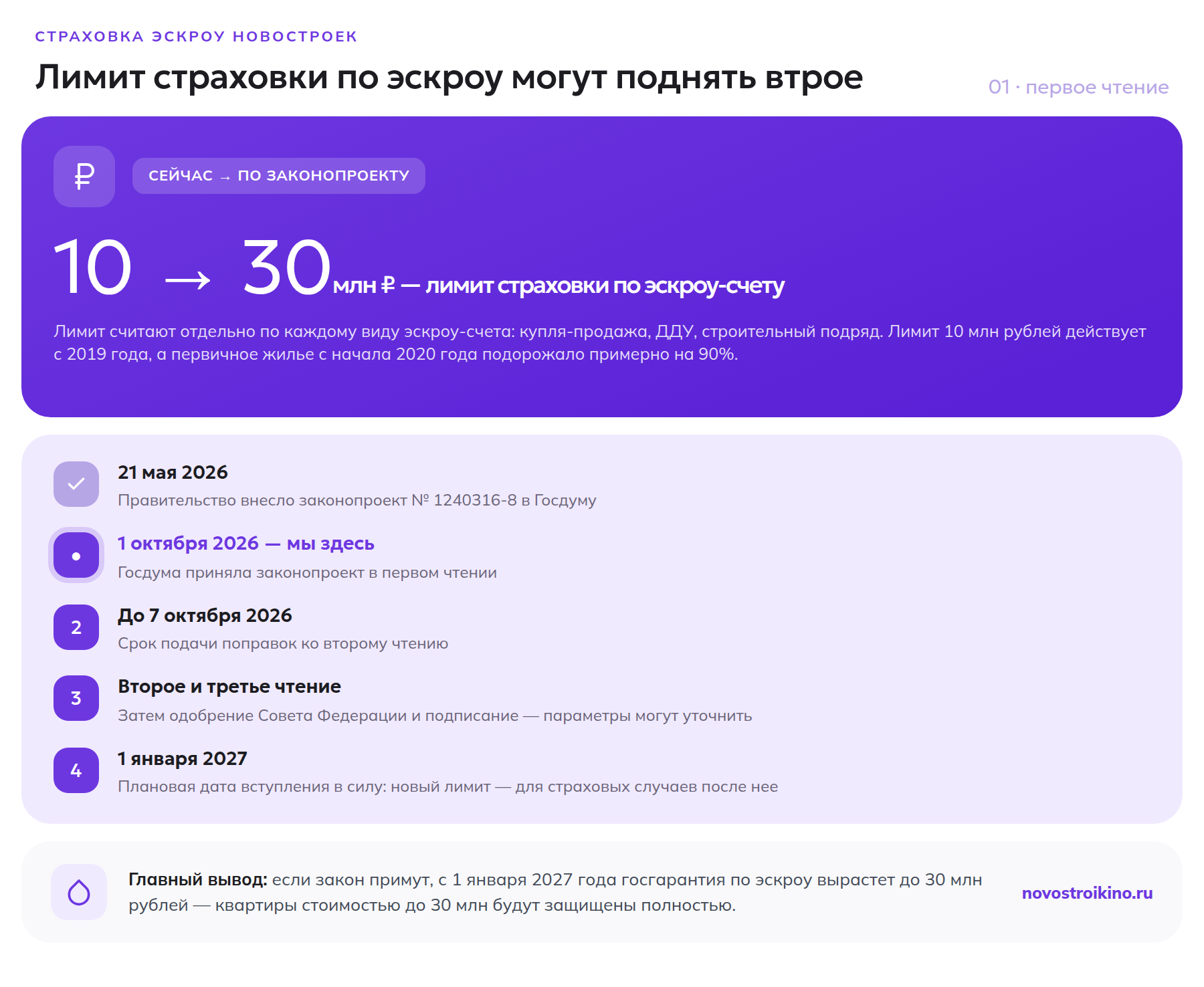1204x987 pixels.
Task: Click the date '21 мая 2026'
Action: pyautogui.click(x=173, y=472)
